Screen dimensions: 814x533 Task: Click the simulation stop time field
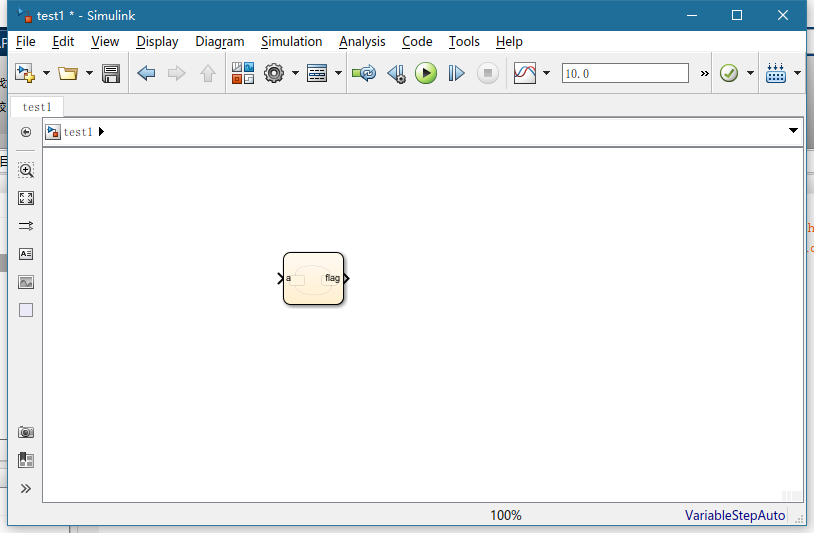pyautogui.click(x=625, y=73)
